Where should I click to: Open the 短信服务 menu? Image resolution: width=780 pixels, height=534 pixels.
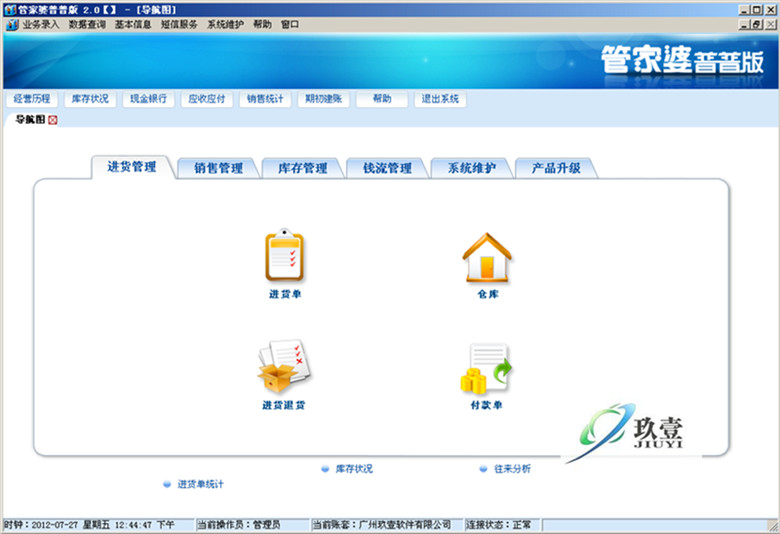click(179, 24)
